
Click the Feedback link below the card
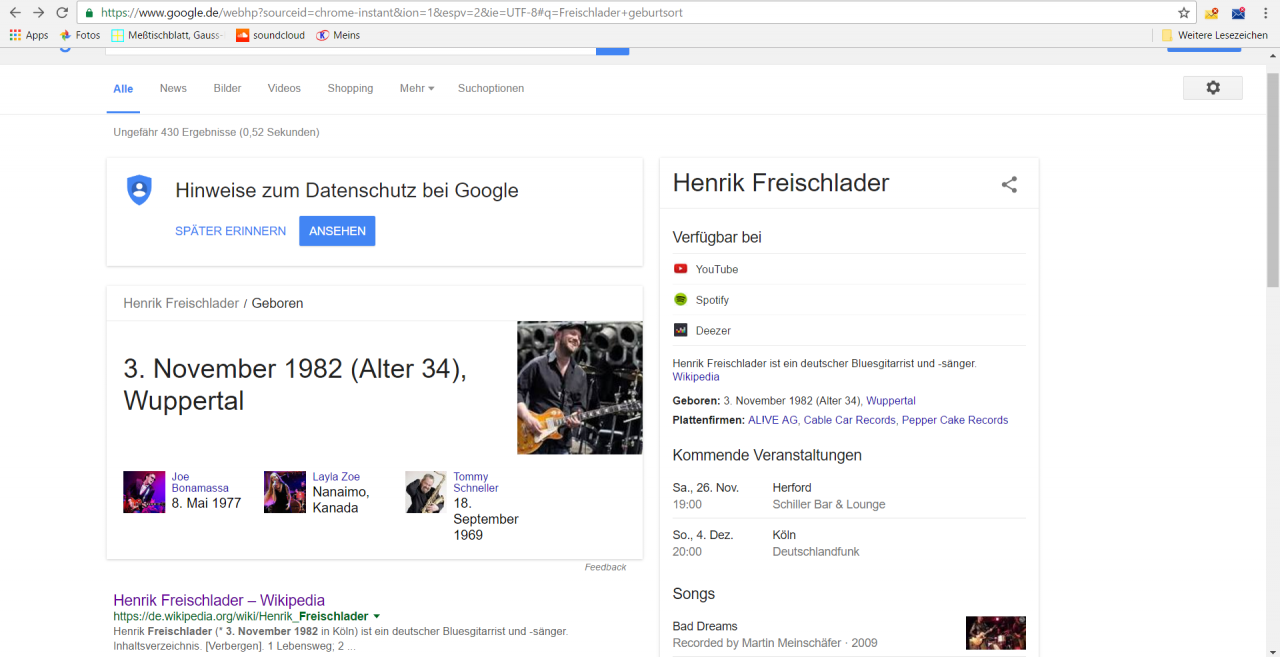pyautogui.click(x=606, y=567)
